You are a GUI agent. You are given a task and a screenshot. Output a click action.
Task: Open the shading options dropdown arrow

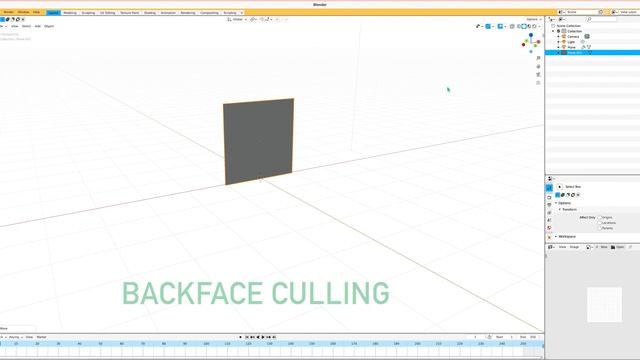click(540, 26)
